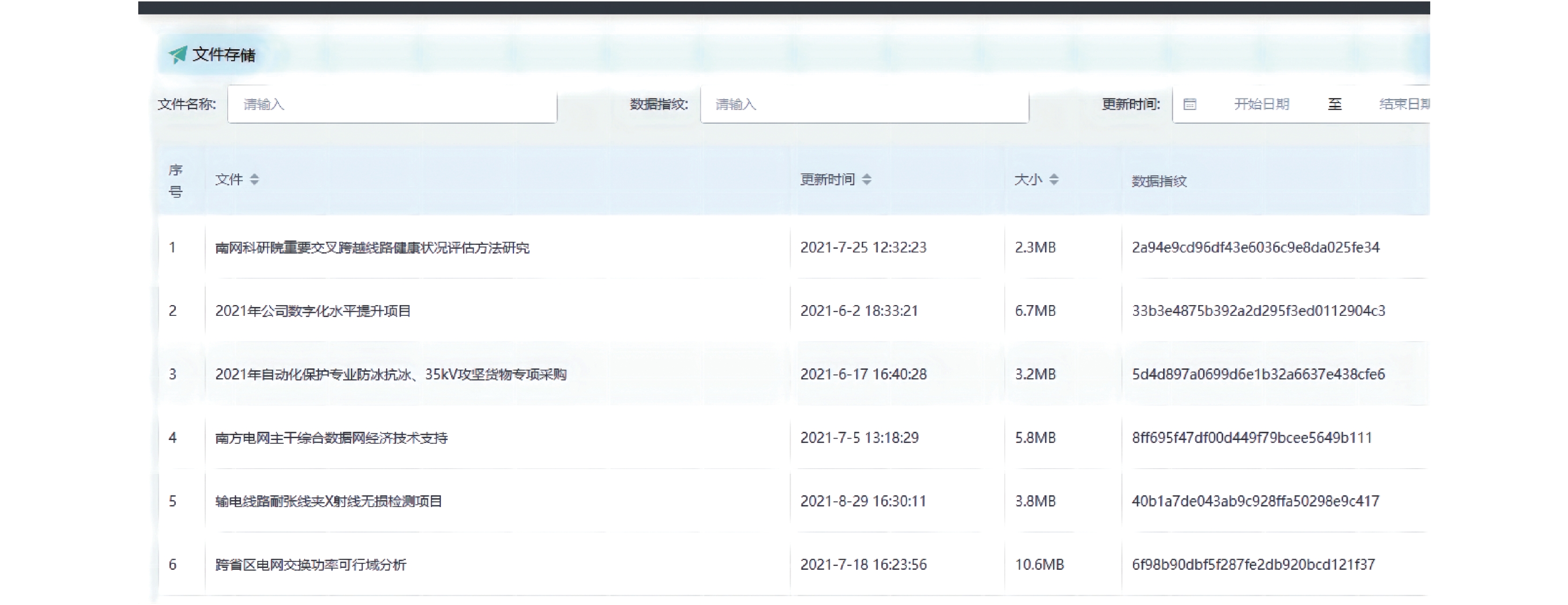This screenshot has height=605, width=1568.
Task: Click update time 2021-8-29 16:30:11
Action: [863, 501]
